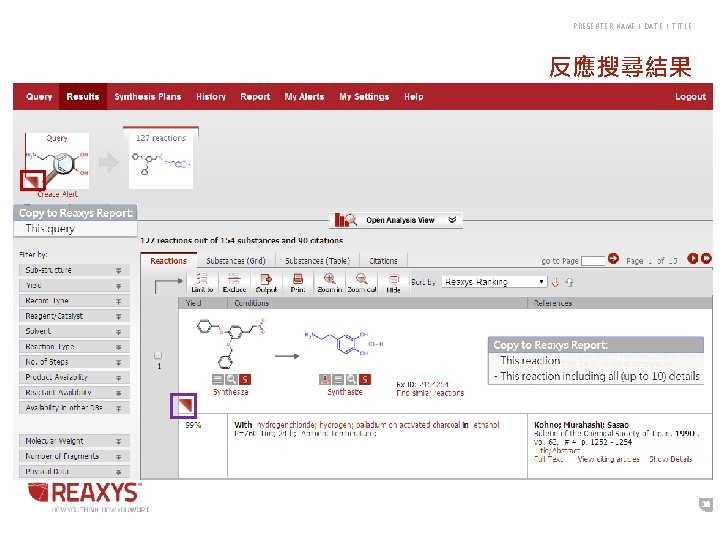The image size is (720, 540).
Task: Click the Create Alert link
Action: 57,194
